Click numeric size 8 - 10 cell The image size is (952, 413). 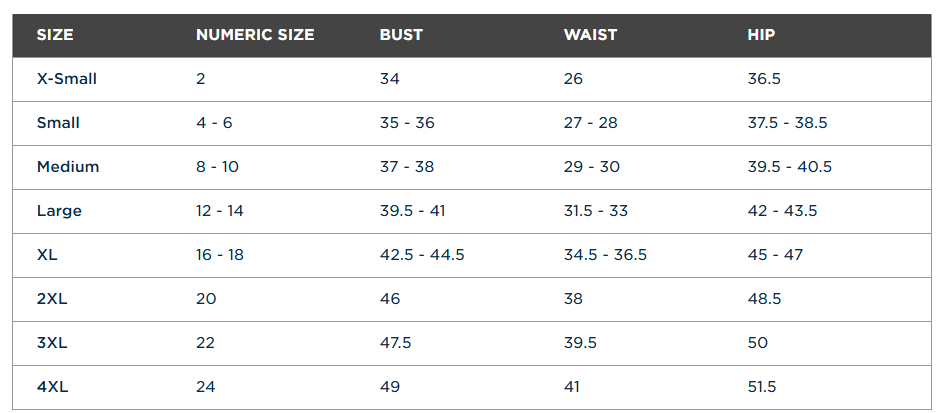[217, 167]
